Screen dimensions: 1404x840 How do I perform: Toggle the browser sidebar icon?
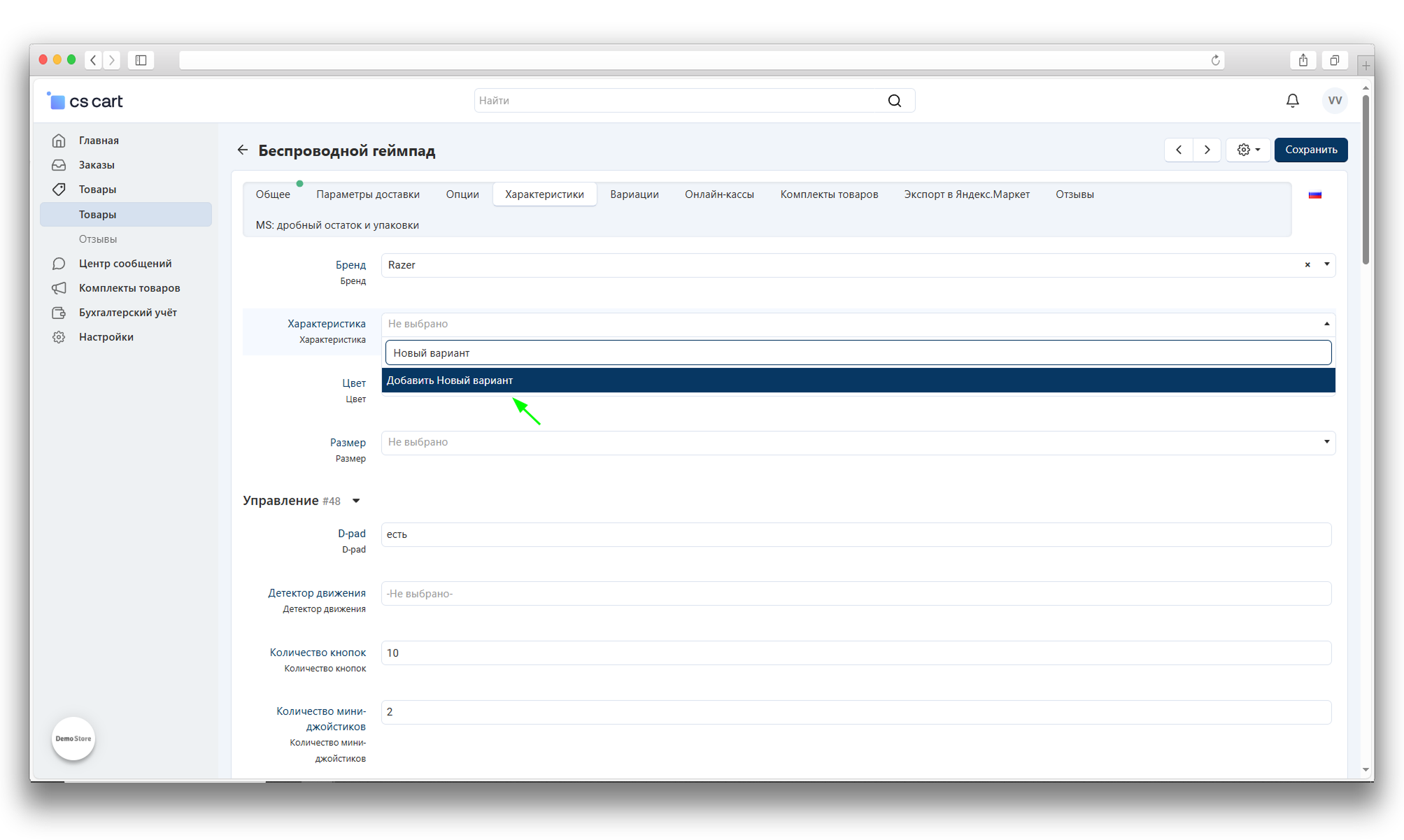pos(141,60)
